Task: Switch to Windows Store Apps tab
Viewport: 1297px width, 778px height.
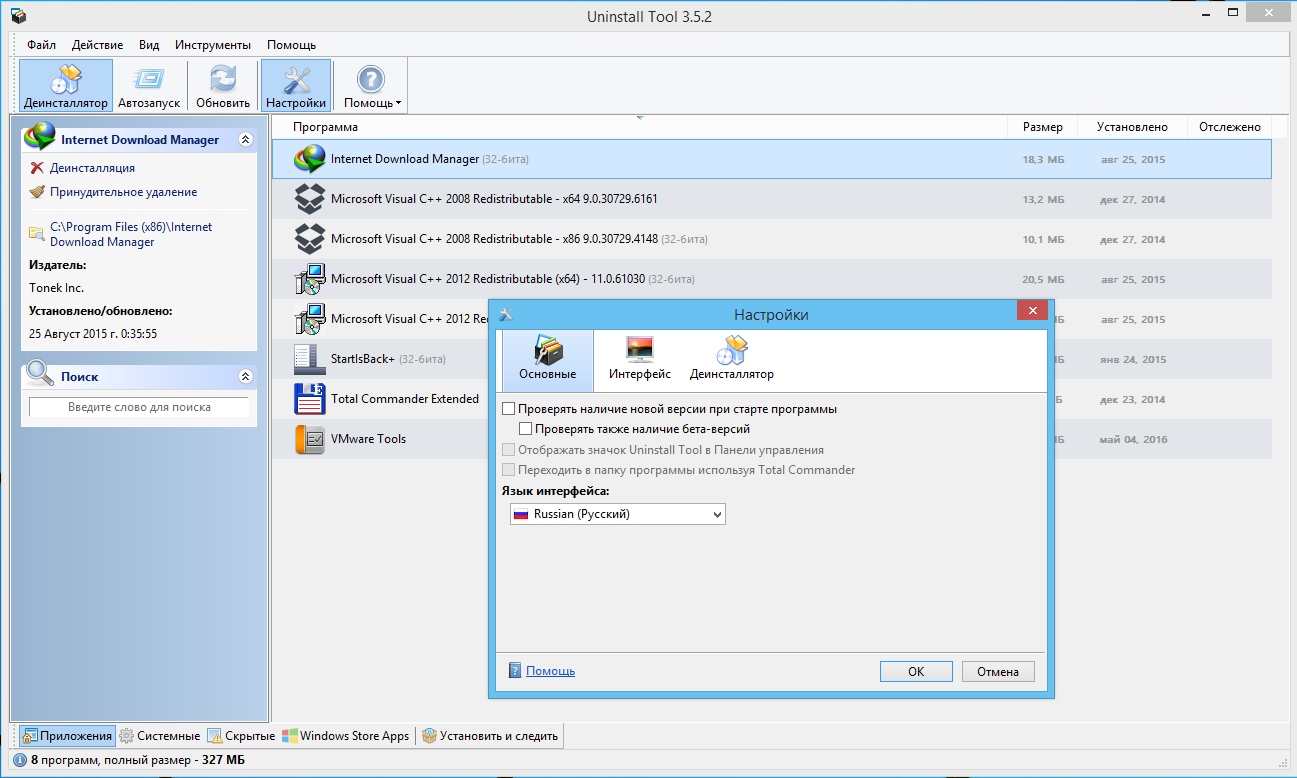Action: tap(346, 736)
